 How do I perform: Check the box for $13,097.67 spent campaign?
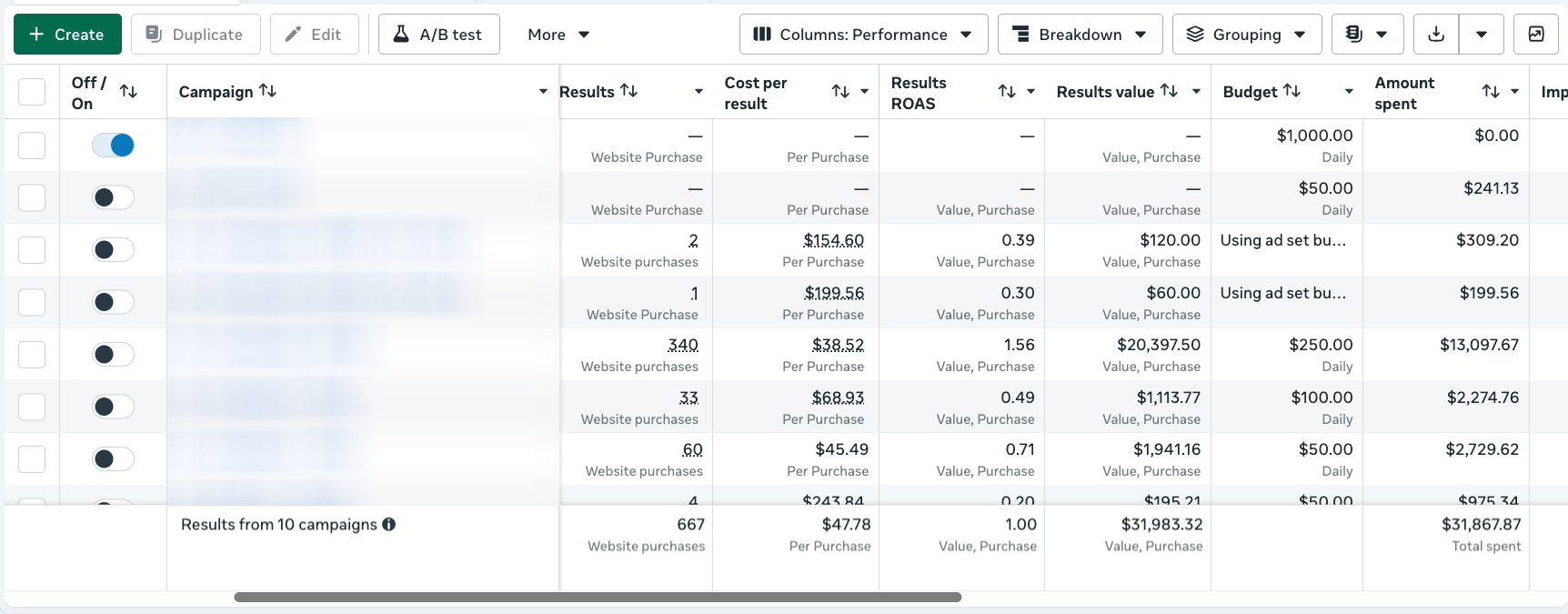click(x=32, y=355)
